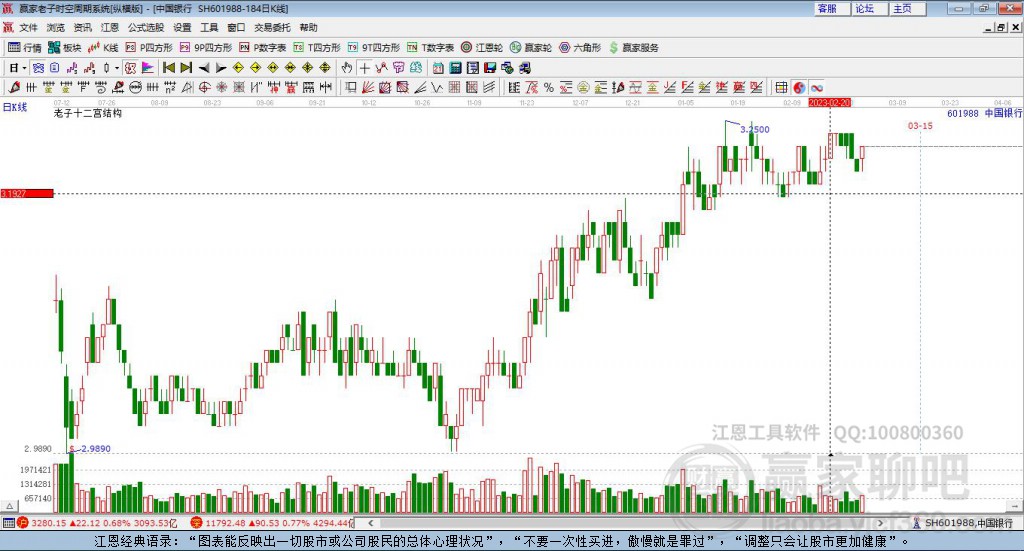Select the percent retracement tool

pyautogui.click(x=549, y=87)
